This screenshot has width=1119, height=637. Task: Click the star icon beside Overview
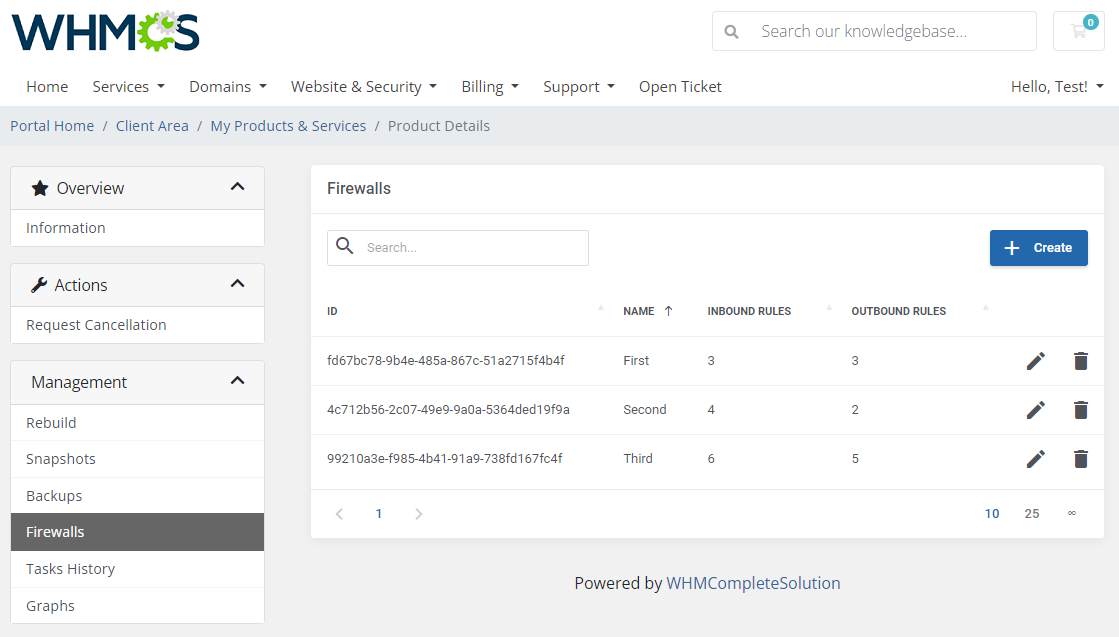coord(40,187)
